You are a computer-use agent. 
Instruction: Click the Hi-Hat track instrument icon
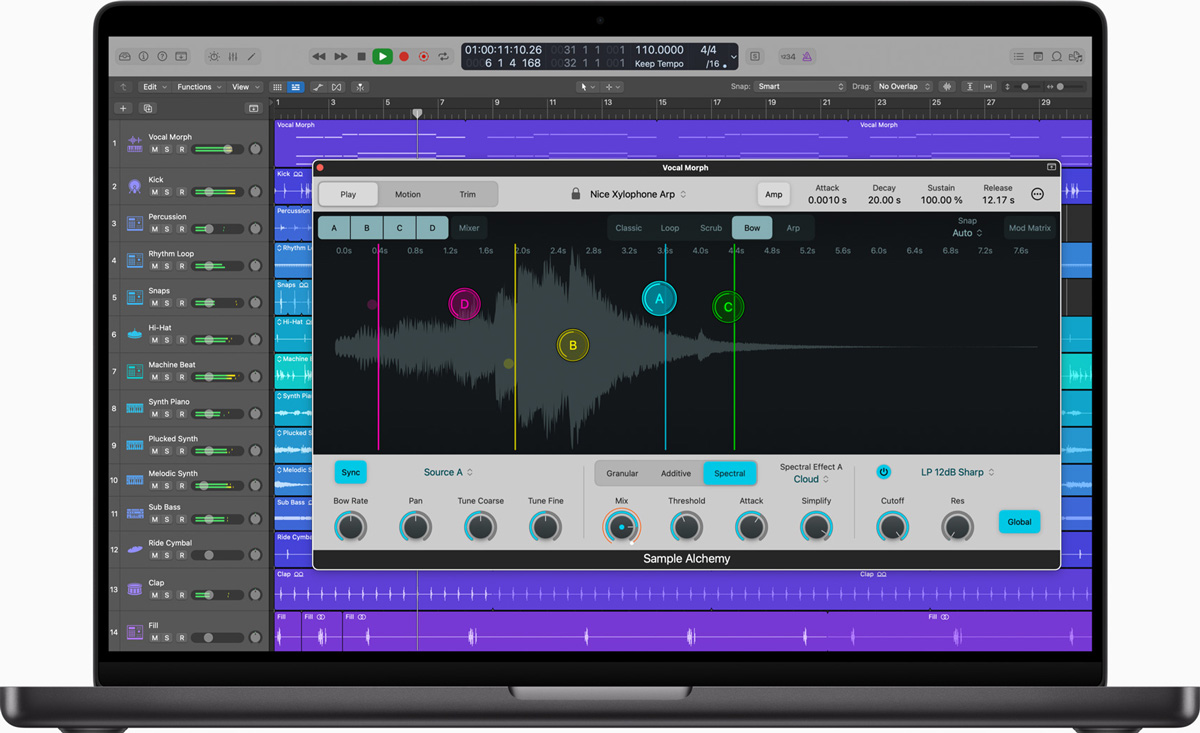[135, 334]
